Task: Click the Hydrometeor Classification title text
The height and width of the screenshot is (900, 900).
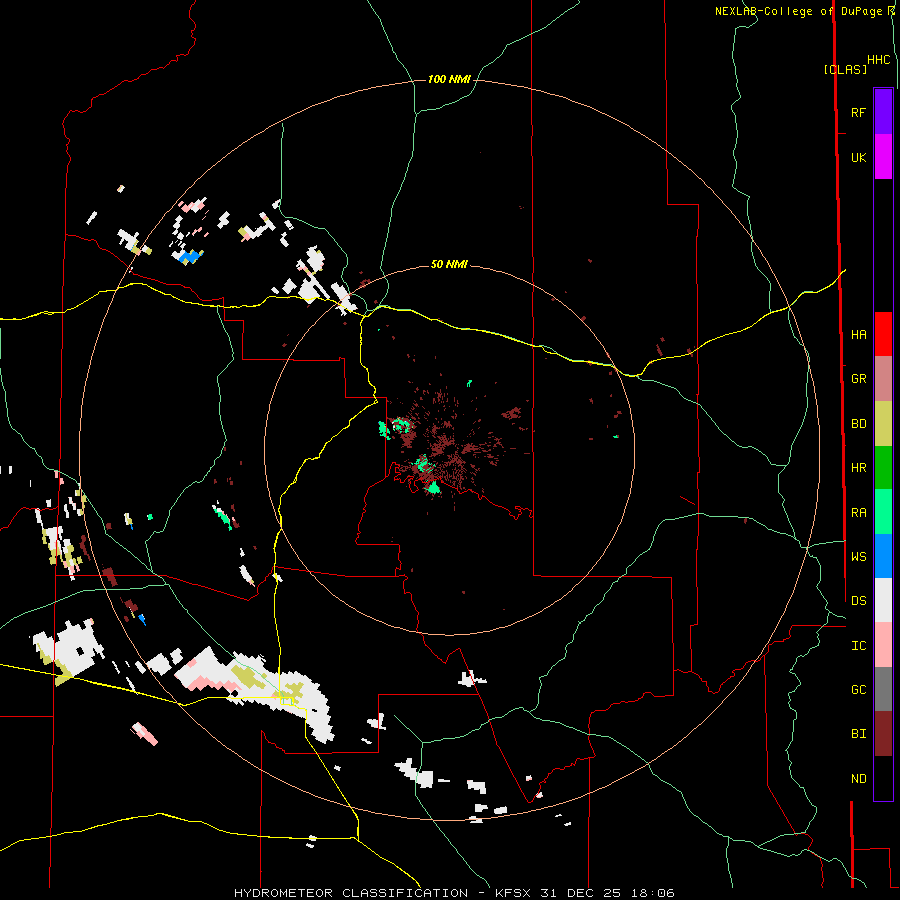Action: tap(350, 892)
